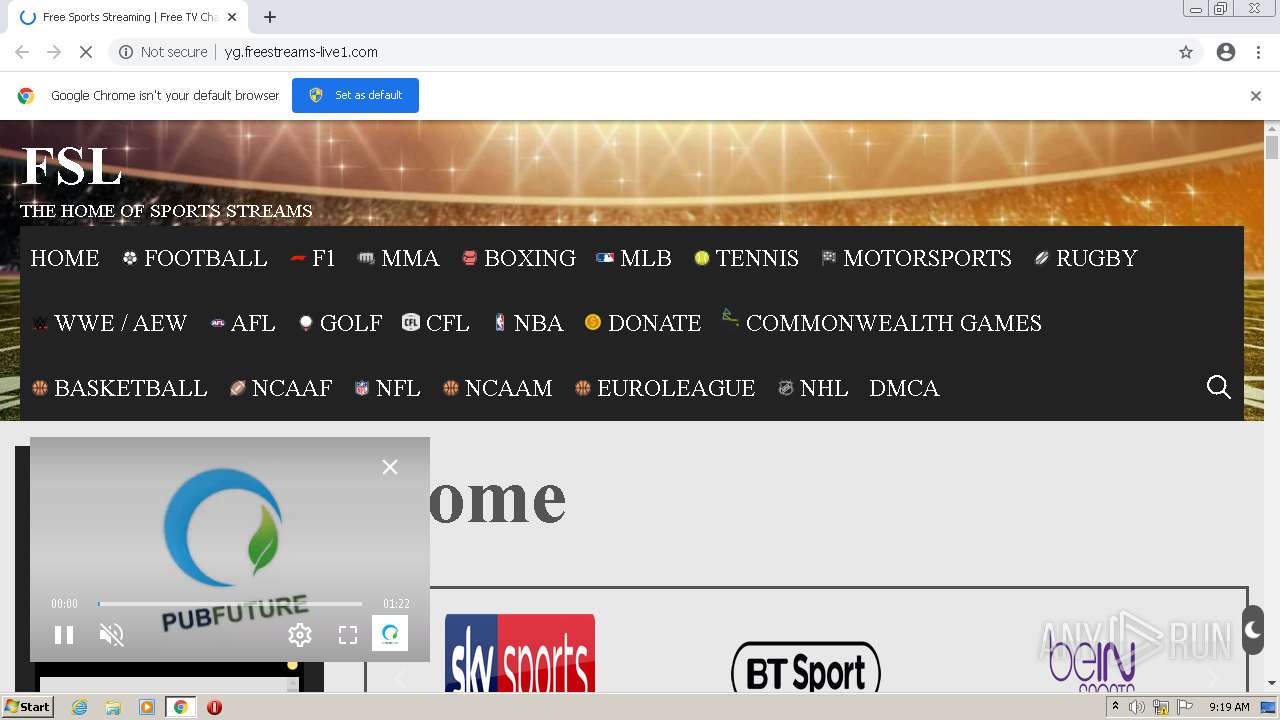Click the FSL site logo title

click(x=72, y=166)
